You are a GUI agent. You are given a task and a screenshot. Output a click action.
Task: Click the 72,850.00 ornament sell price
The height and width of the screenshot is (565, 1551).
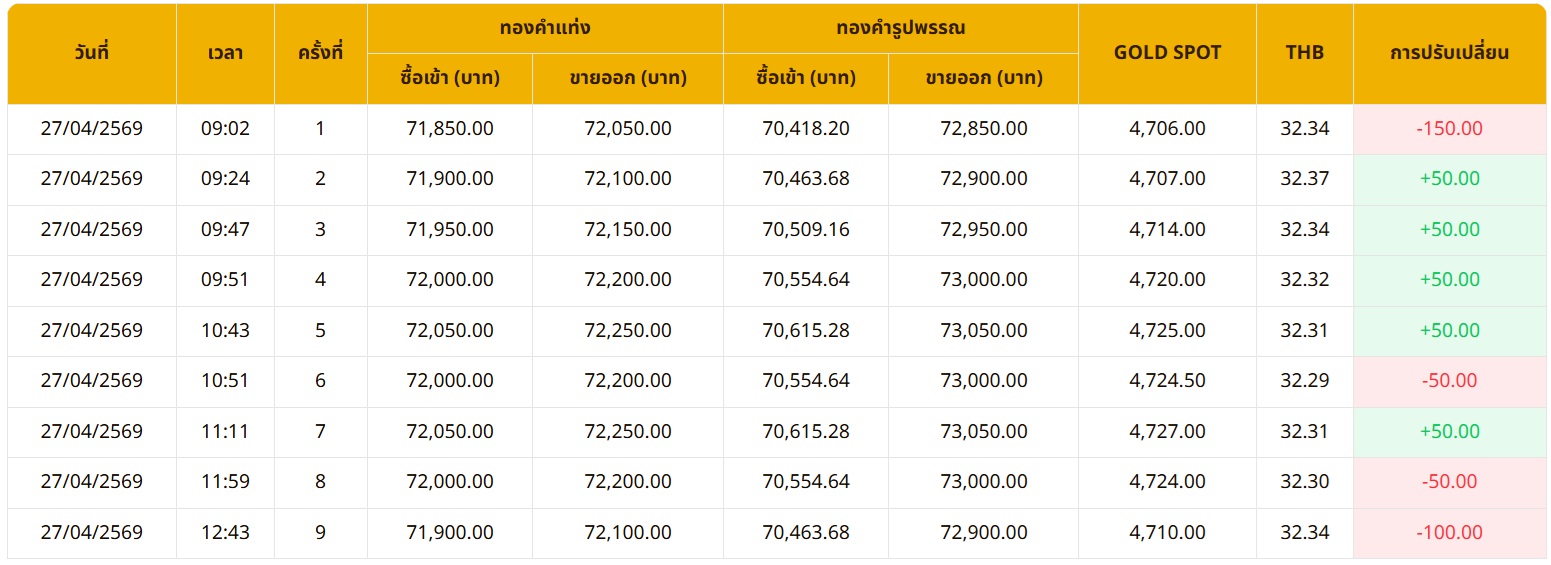(984, 129)
